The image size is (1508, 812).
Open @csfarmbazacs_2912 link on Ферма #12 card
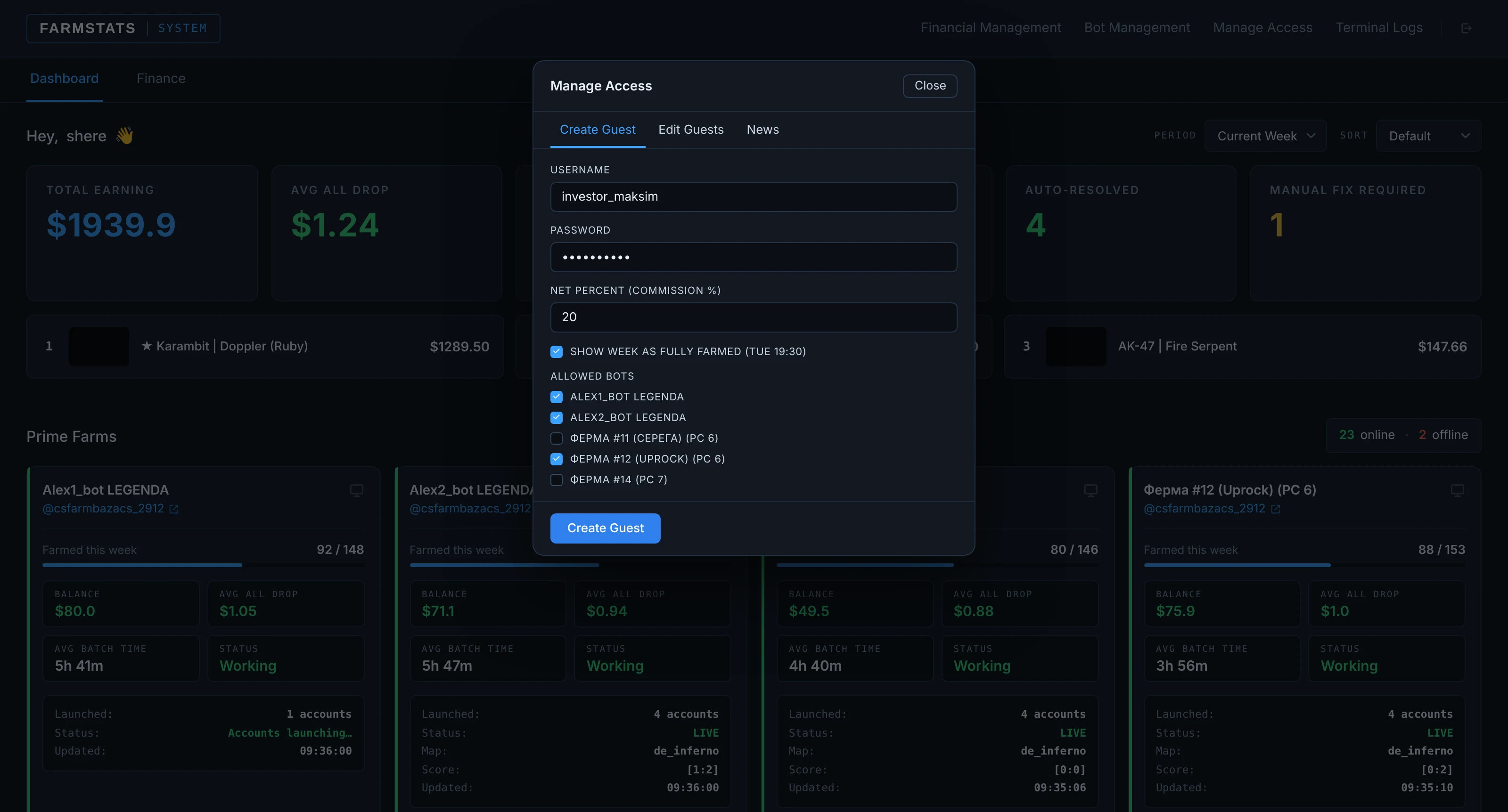pos(1204,508)
